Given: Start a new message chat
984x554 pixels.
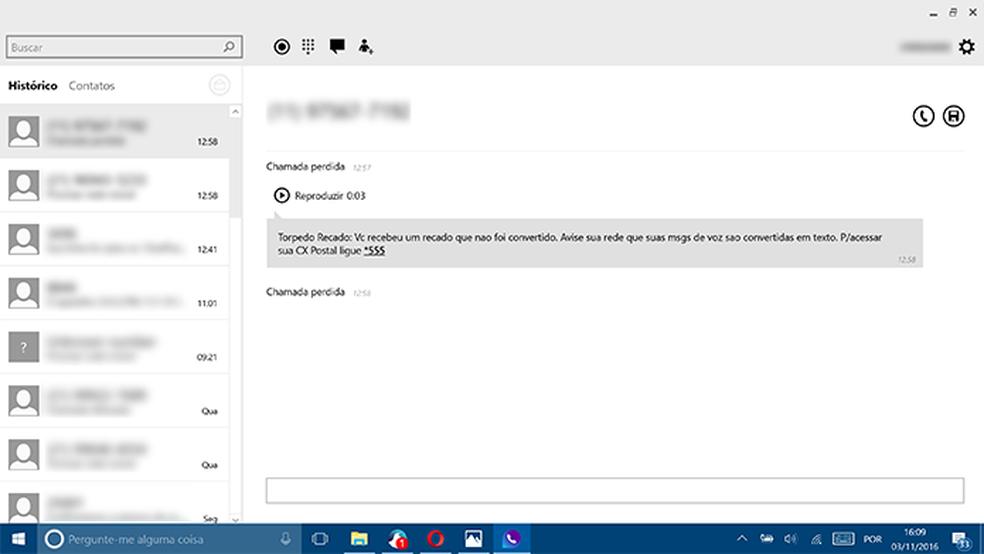Looking at the screenshot, I should 337,46.
